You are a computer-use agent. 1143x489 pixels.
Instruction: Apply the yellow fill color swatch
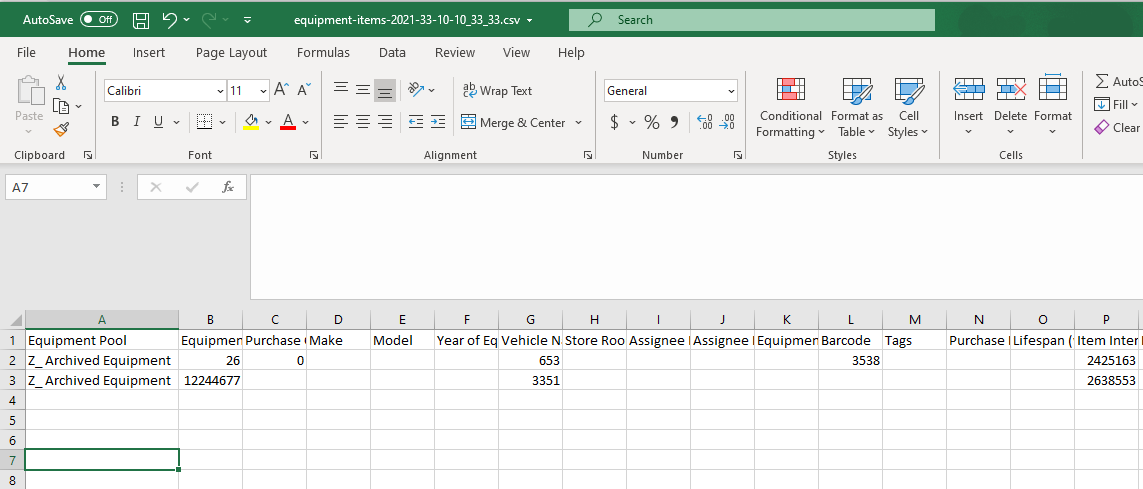[x=251, y=122]
